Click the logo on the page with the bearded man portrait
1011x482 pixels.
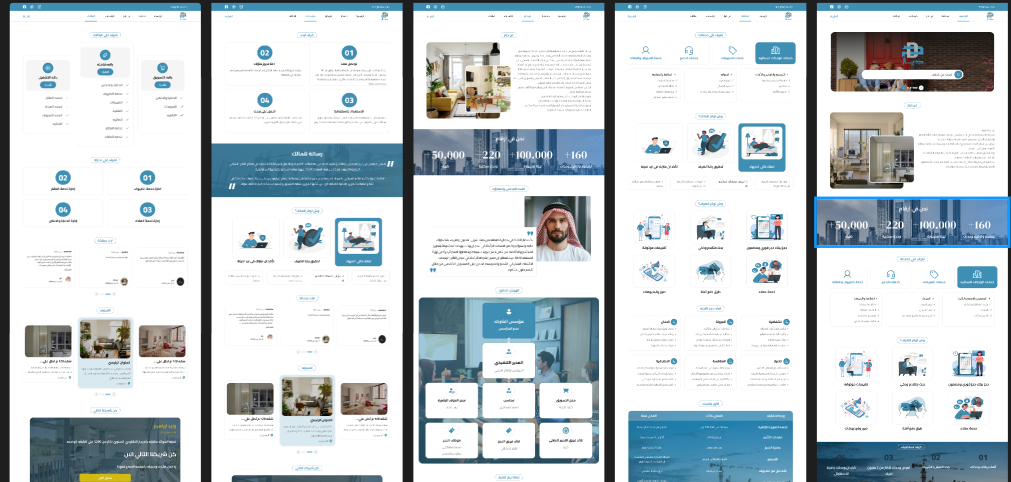[x=586, y=15]
